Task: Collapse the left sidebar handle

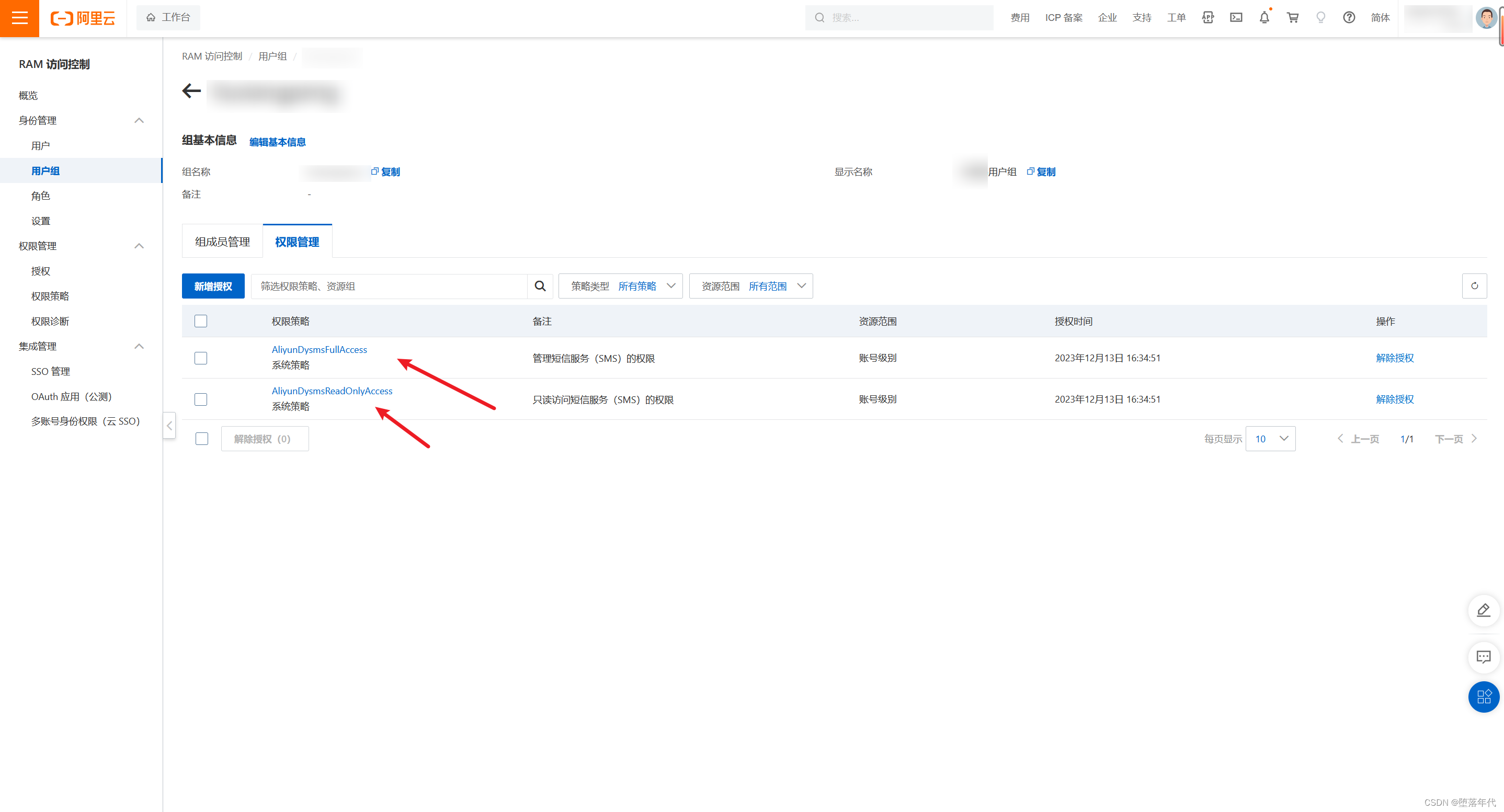Action: tap(169, 426)
